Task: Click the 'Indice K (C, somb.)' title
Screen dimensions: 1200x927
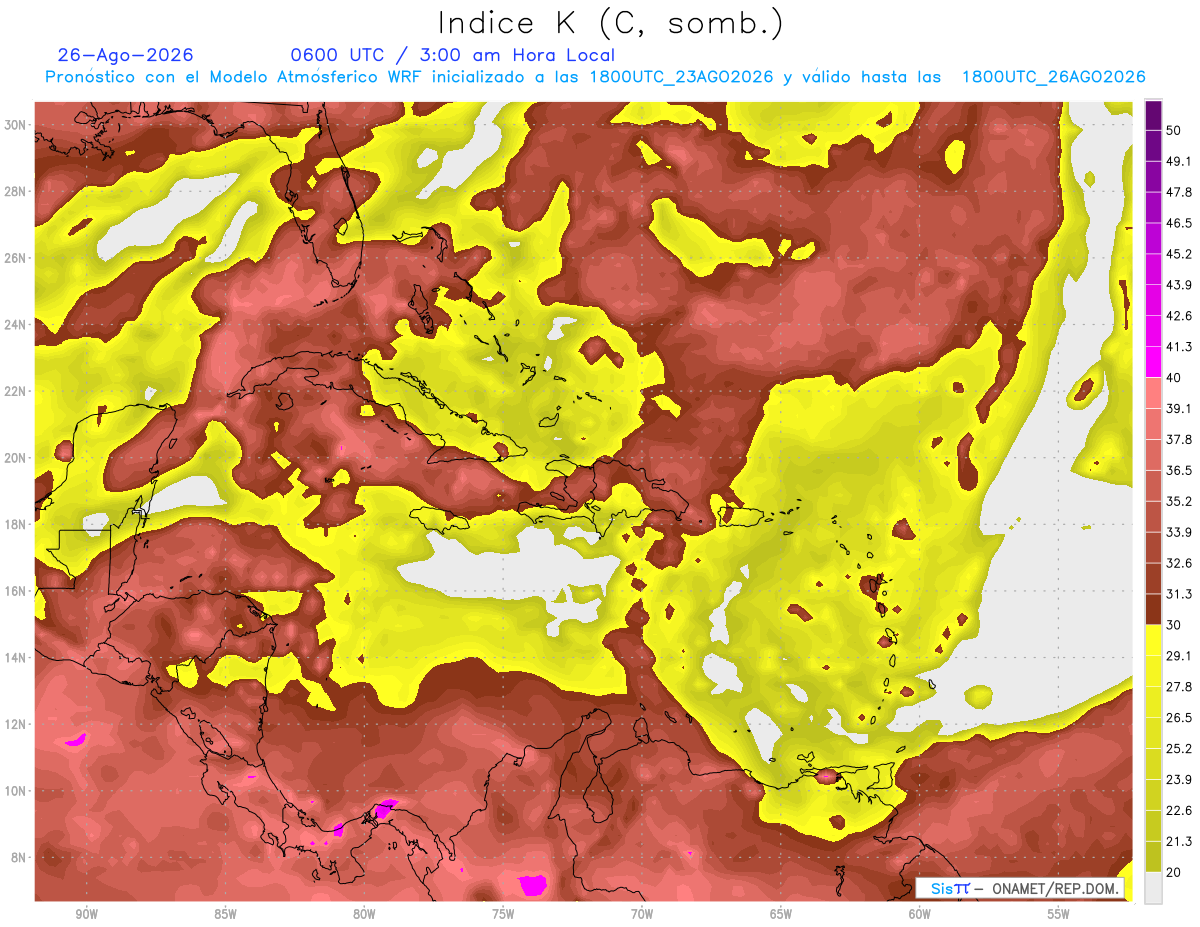Action: coord(610,24)
